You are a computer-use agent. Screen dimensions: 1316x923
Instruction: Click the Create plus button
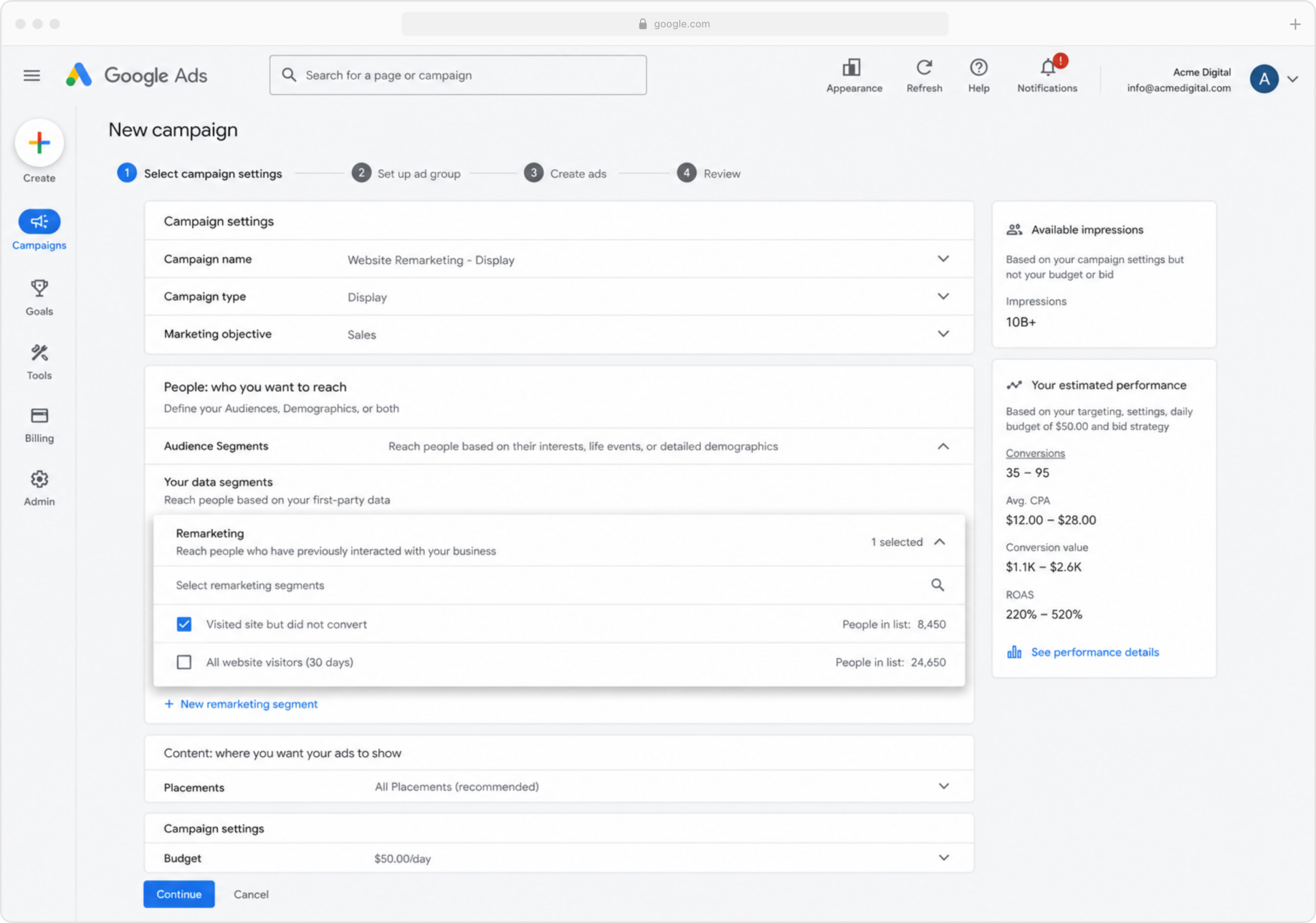click(39, 143)
